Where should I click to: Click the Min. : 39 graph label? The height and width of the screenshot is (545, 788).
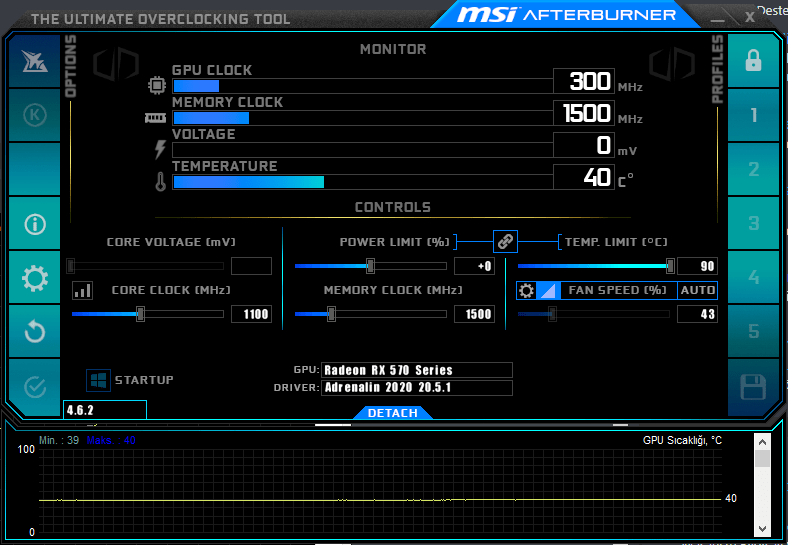coord(59,440)
